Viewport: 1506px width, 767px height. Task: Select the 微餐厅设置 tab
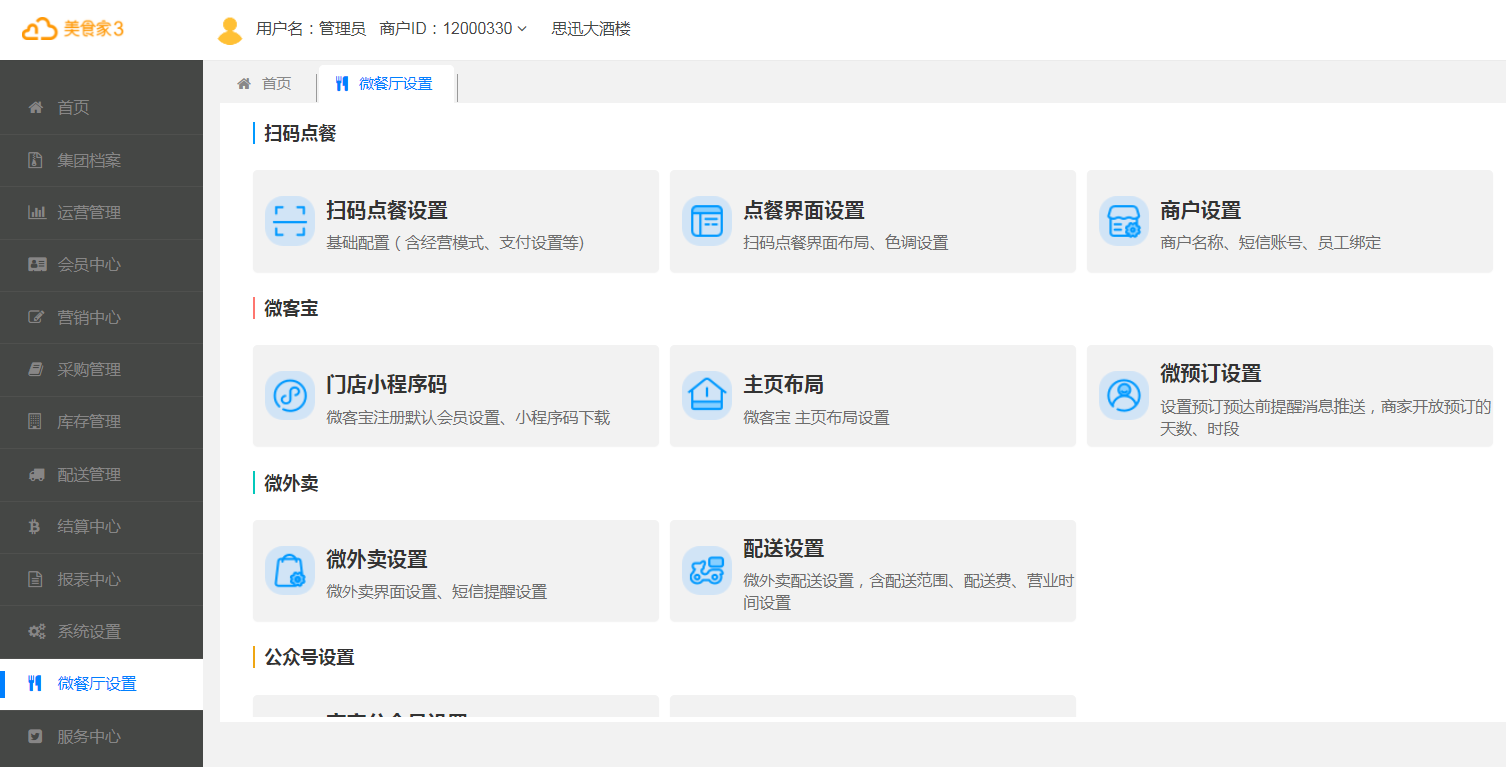click(387, 84)
